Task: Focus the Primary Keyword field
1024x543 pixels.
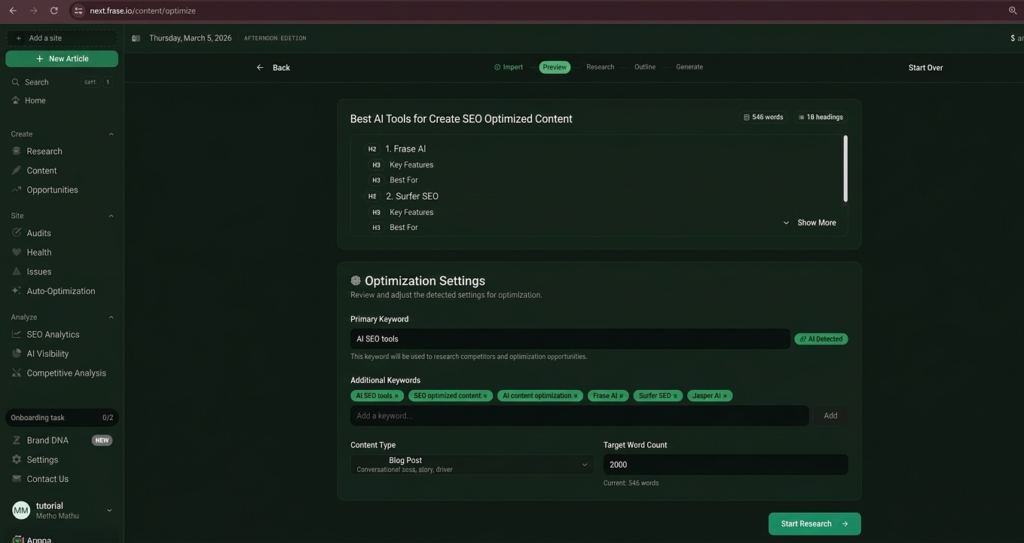Action: (570, 339)
